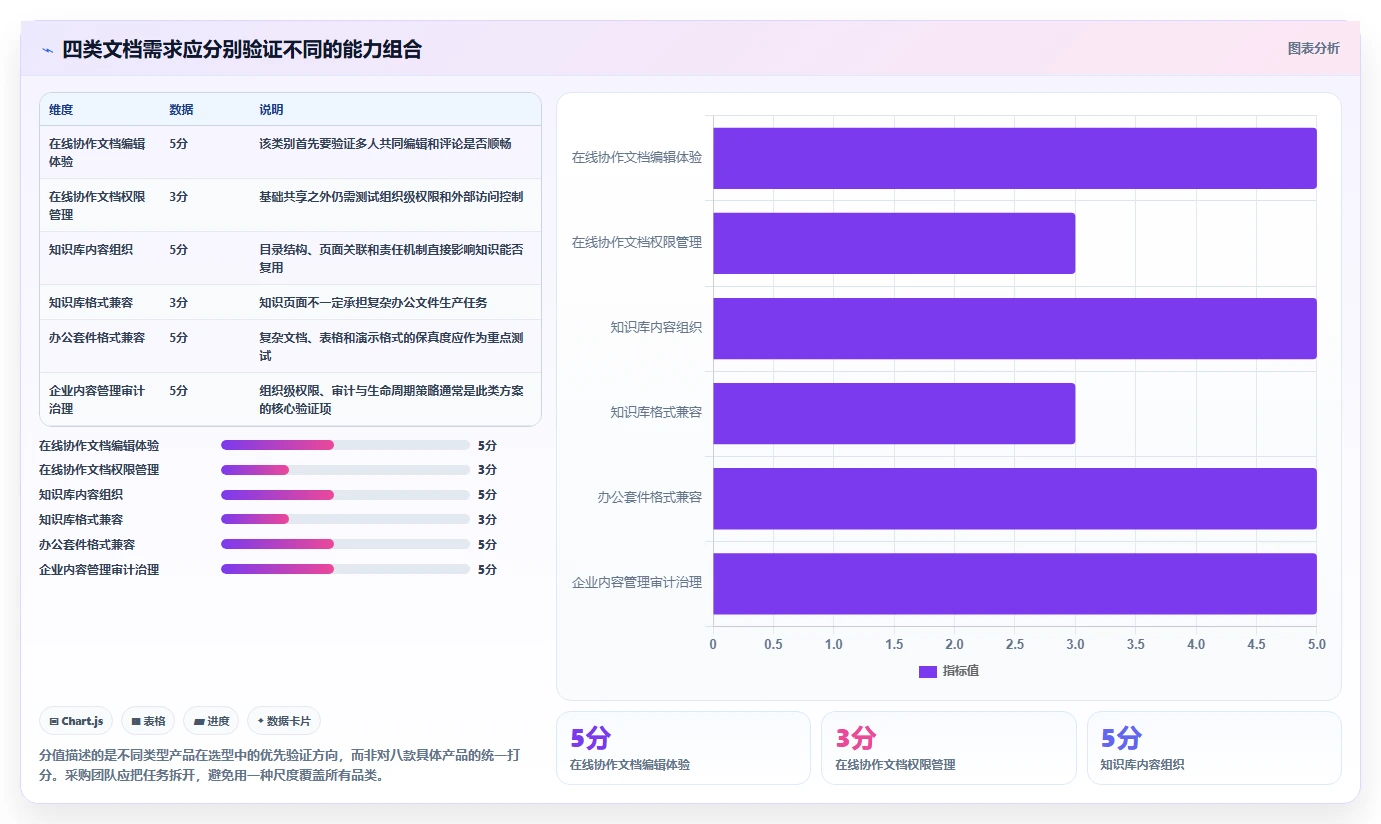The image size is (1381, 824).
Task: Click the footnote paragraph beginning 分值描述的是
Action: (279, 765)
